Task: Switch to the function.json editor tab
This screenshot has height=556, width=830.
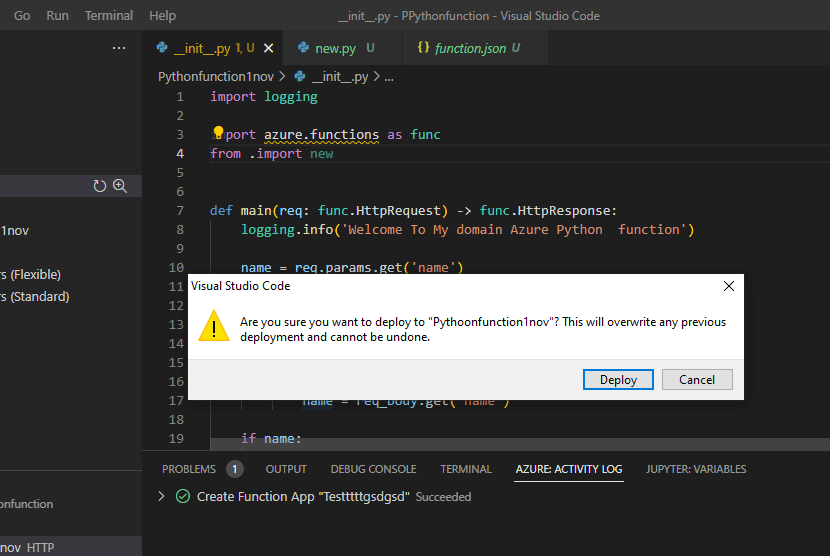Action: (x=474, y=48)
